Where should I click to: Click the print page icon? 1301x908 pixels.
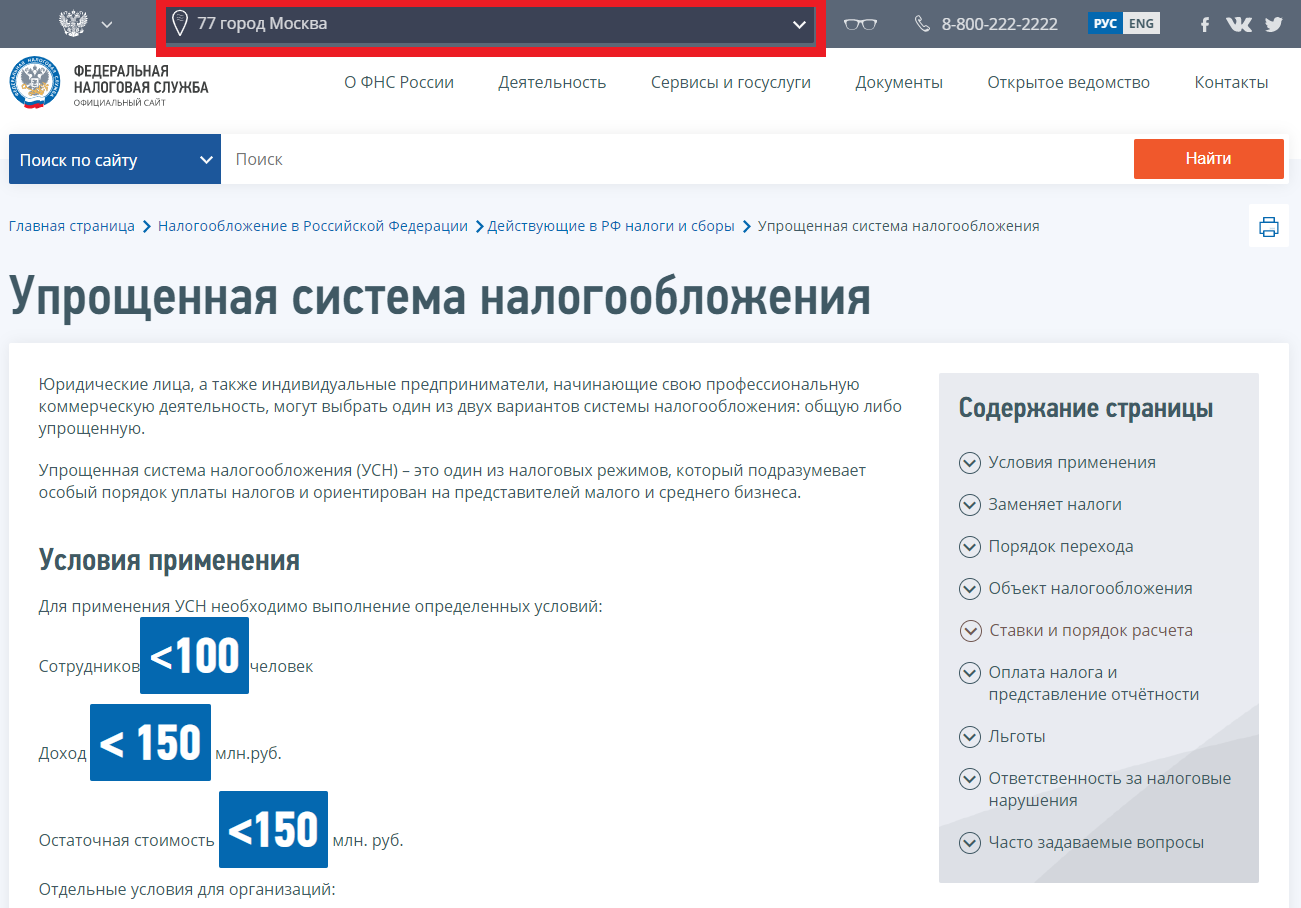pyautogui.click(x=1268, y=226)
